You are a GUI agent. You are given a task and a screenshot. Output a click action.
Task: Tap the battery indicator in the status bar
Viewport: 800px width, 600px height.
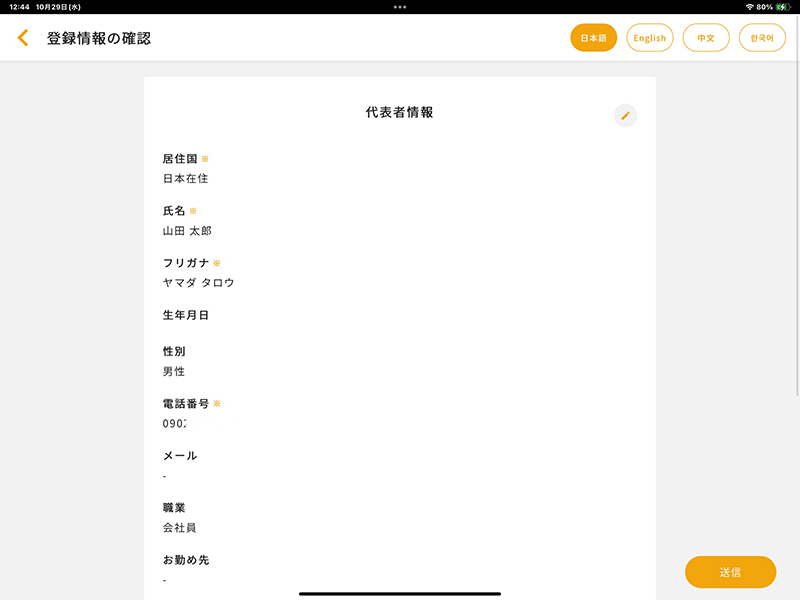click(x=785, y=8)
